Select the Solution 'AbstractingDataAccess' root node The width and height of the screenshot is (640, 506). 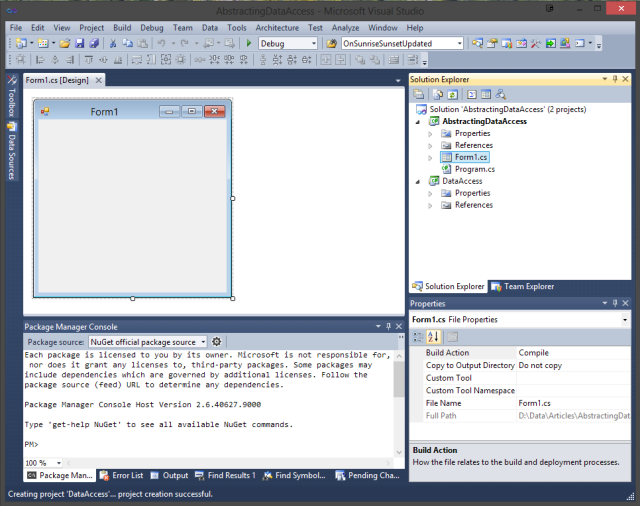pos(507,109)
